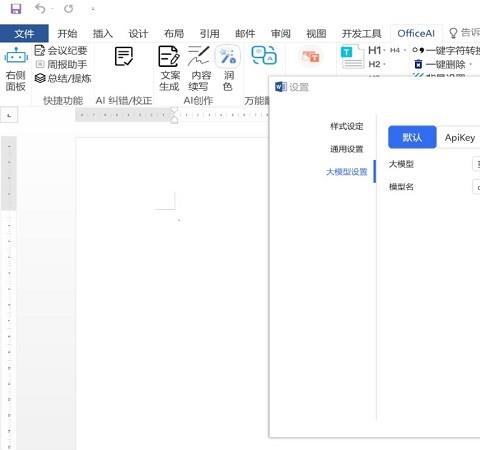
Task: Expand the 一键删除 dropdown arrow
Action: [x=471, y=64]
